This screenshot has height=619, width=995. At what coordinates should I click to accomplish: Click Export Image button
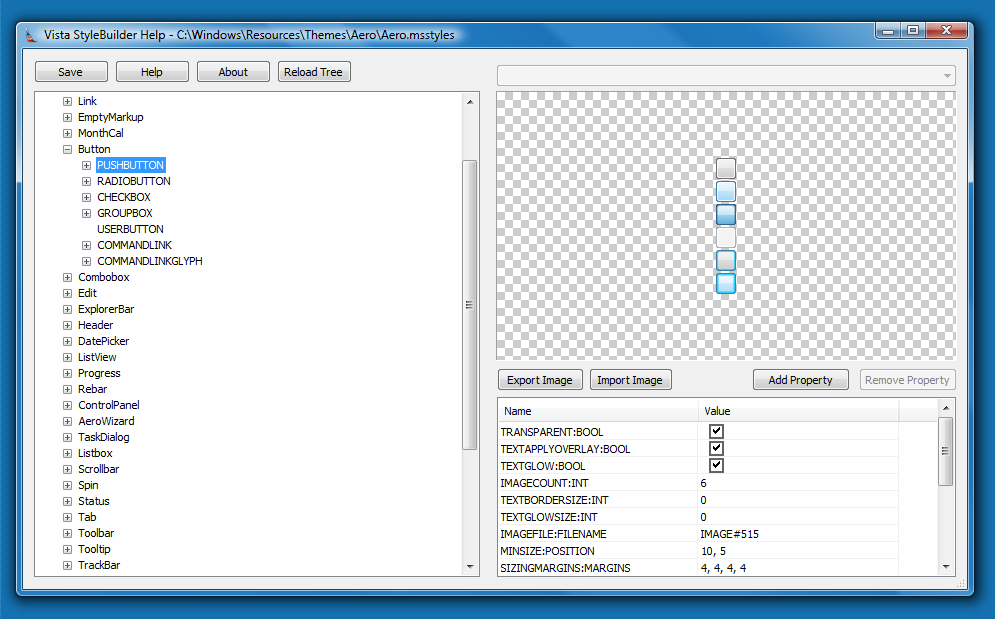pos(540,380)
